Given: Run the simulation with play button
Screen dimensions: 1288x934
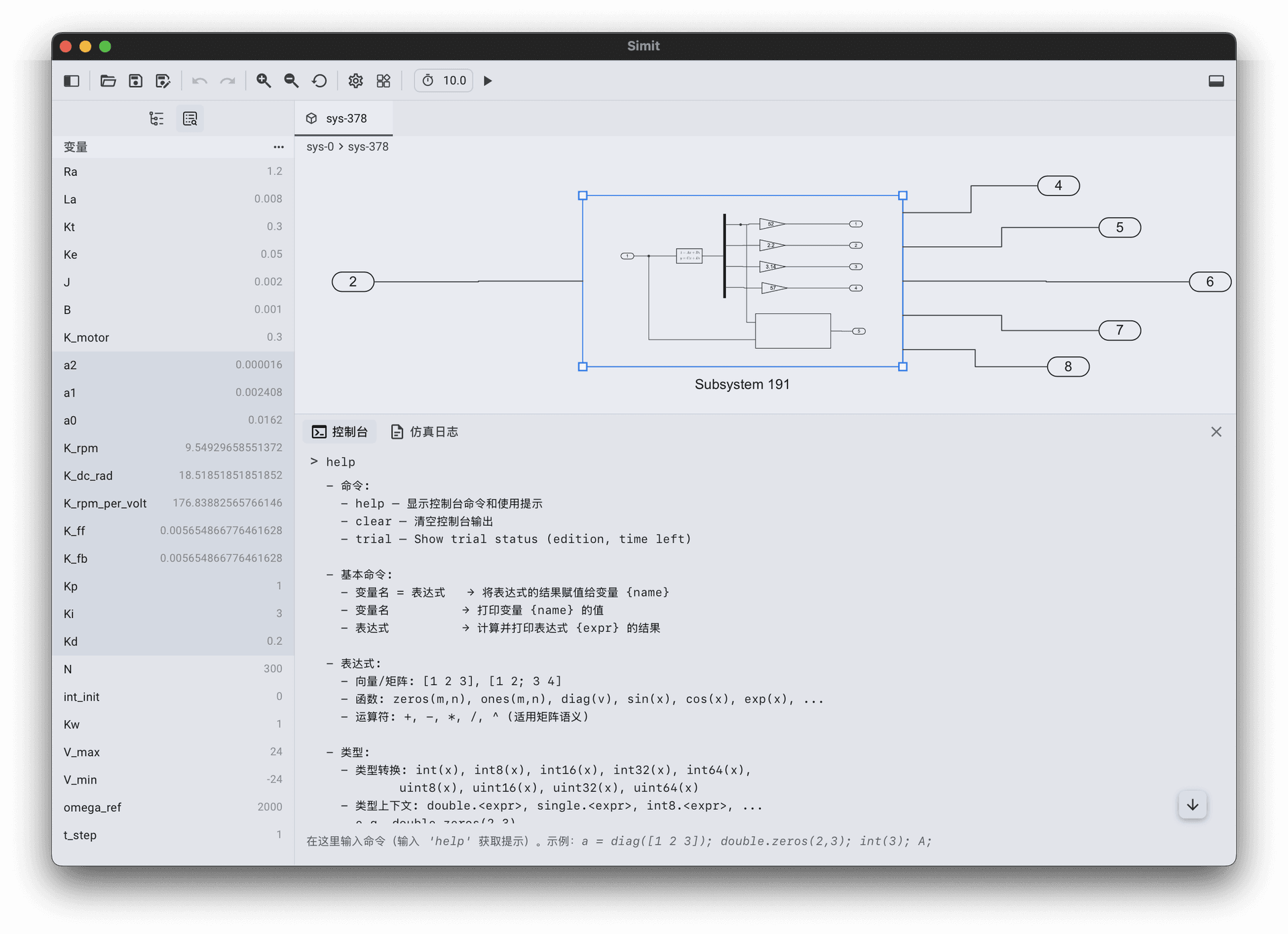Looking at the screenshot, I should pyautogui.click(x=488, y=81).
